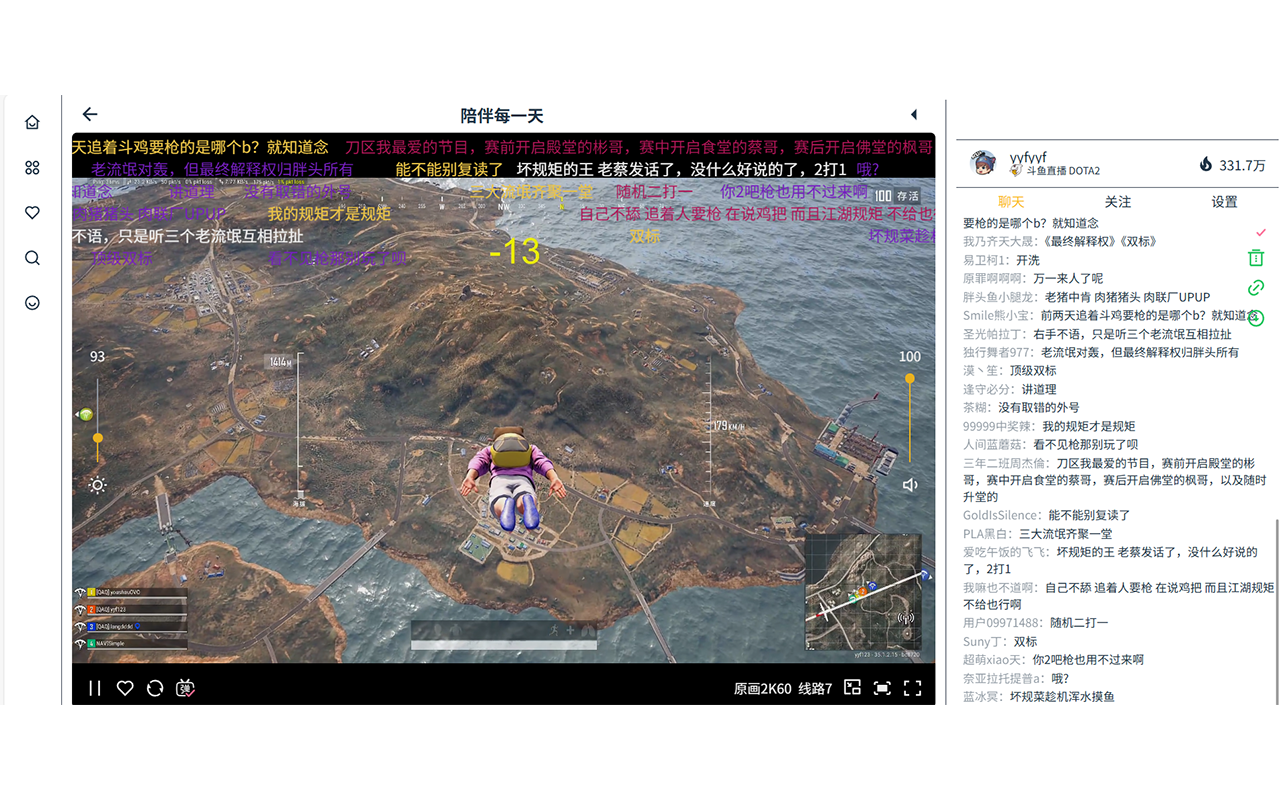This screenshot has height=800, width=1280.
Task: Copy the link with green chain icon
Action: coord(1256,288)
